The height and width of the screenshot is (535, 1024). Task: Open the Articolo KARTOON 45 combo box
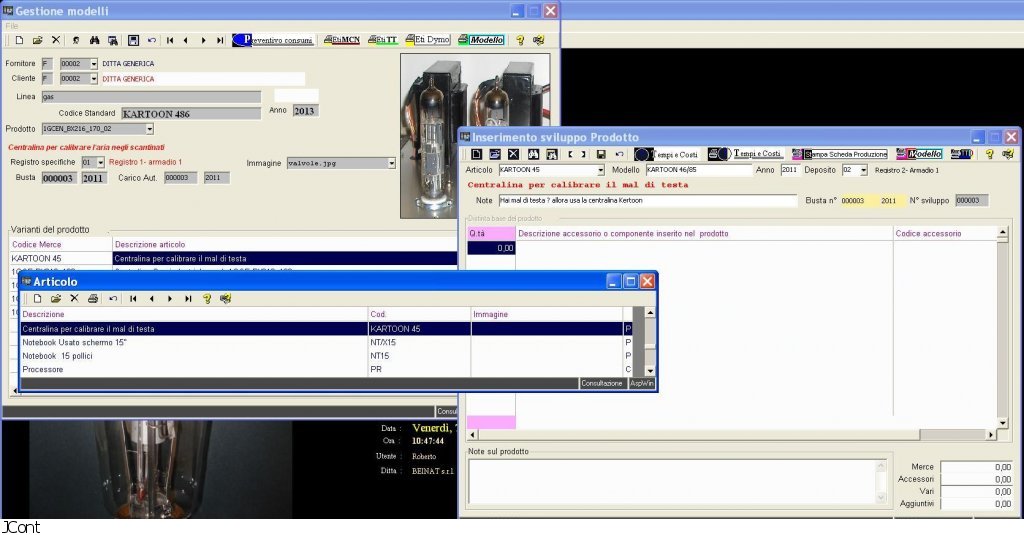(600, 170)
